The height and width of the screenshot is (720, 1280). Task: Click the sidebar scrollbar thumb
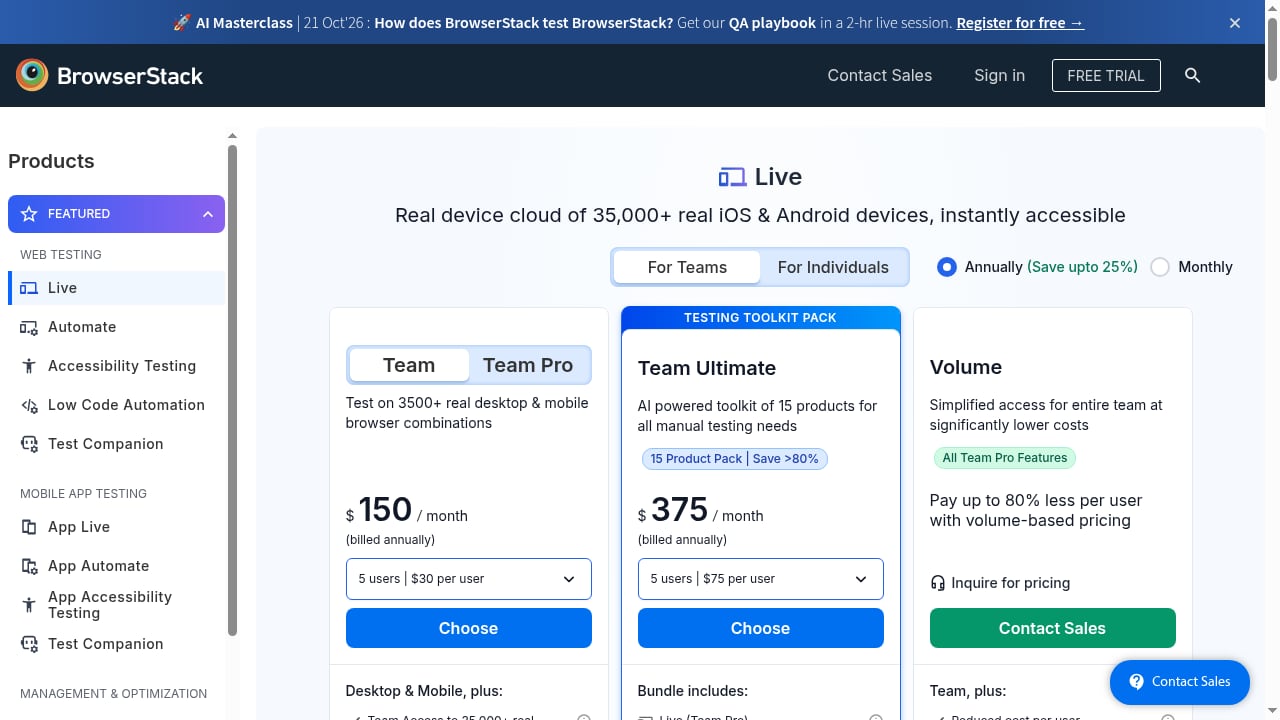[x=232, y=390]
